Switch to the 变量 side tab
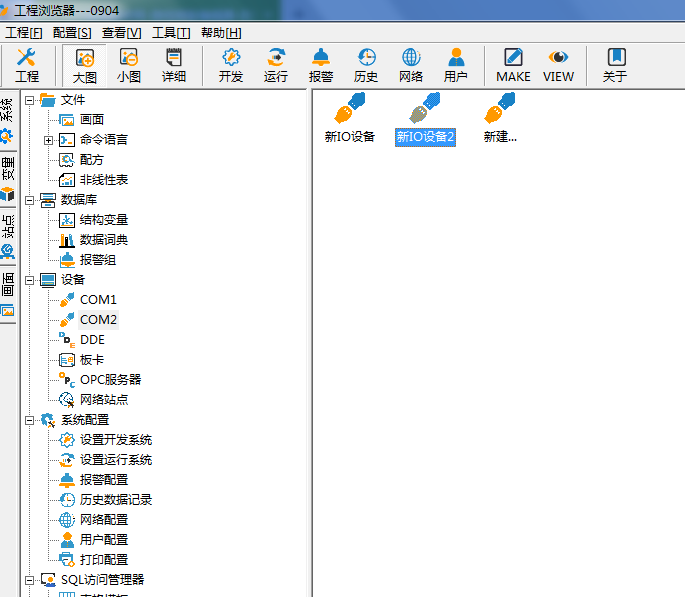 [7, 179]
